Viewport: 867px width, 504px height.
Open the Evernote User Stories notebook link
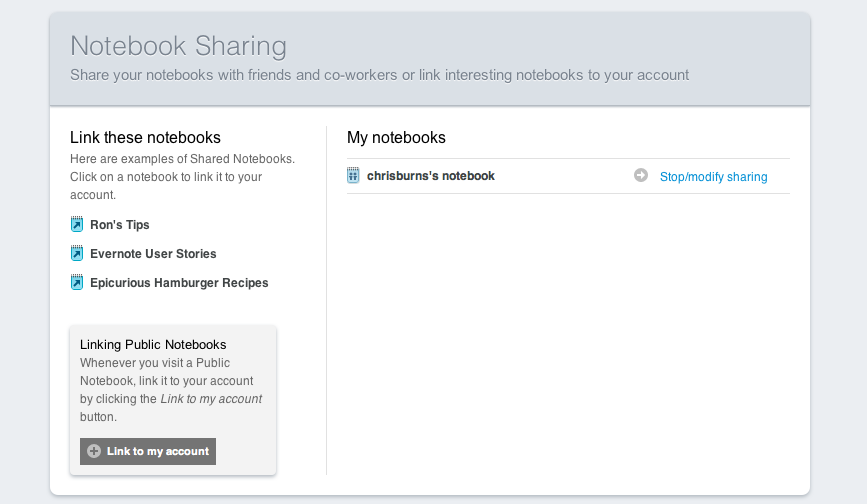tap(153, 254)
